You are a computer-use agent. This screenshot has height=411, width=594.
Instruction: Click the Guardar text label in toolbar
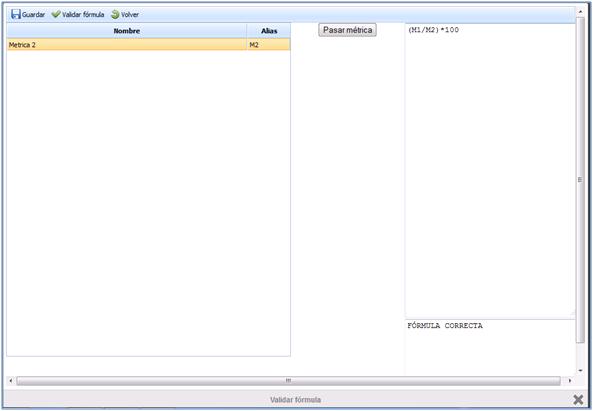[x=33, y=14]
